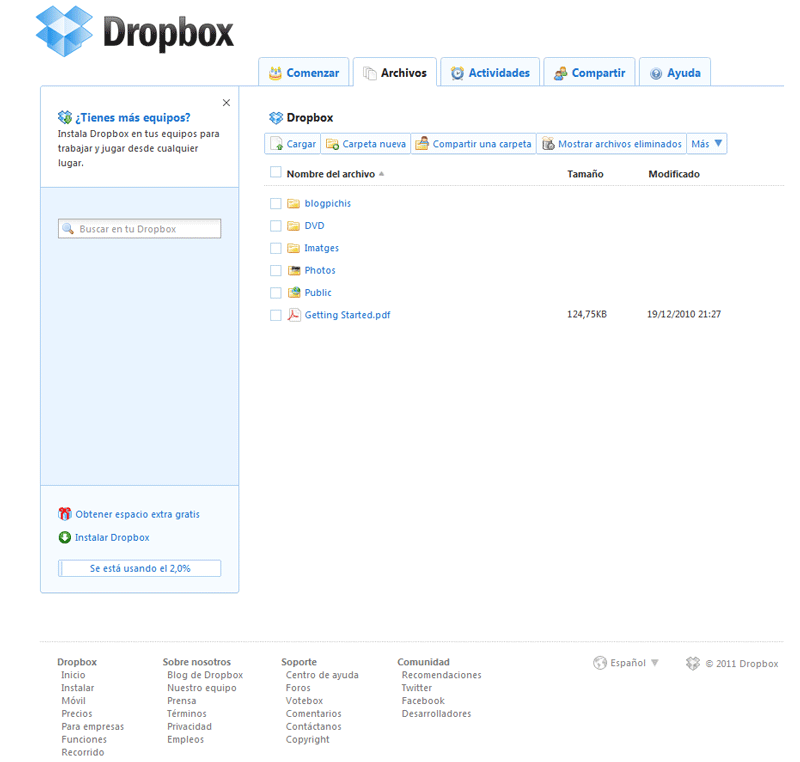Open the Recorrido footer link

point(83,752)
